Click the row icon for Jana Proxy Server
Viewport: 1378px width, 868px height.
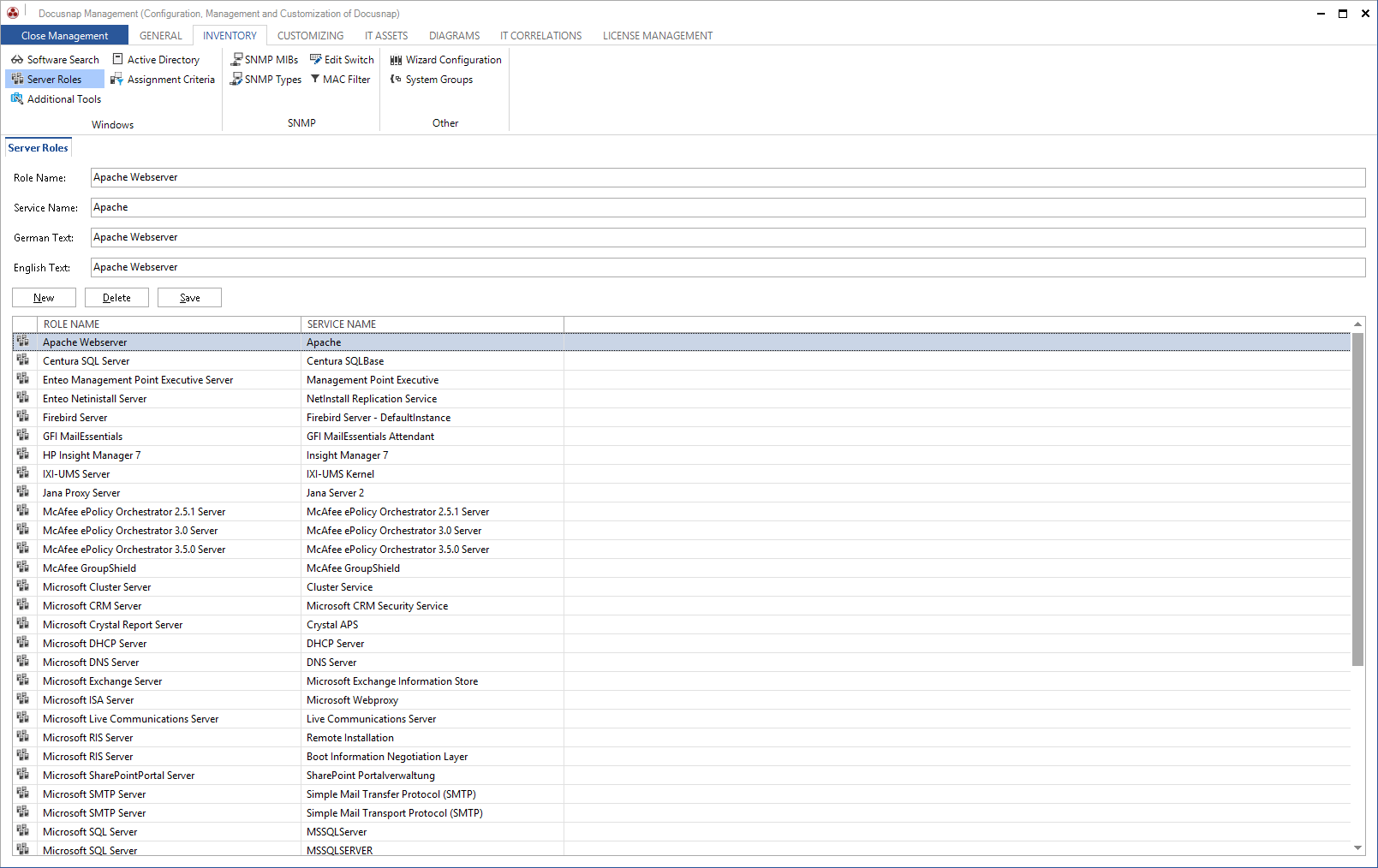pos(23,492)
